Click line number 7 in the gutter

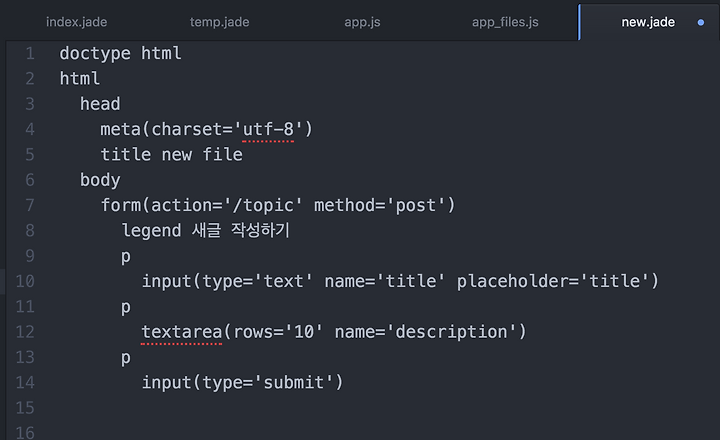(x=30, y=205)
